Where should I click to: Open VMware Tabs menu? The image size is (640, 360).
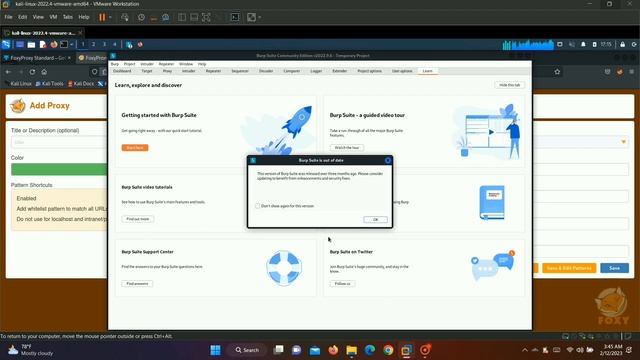coord(68,17)
